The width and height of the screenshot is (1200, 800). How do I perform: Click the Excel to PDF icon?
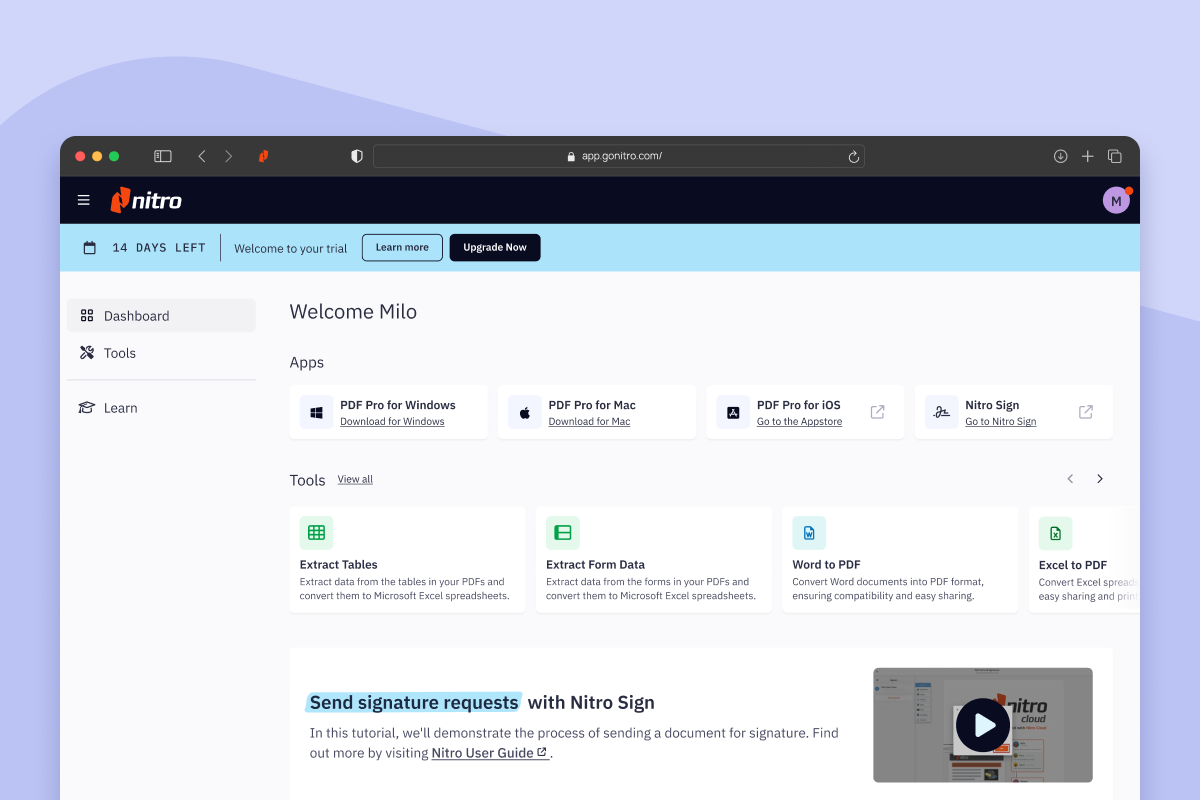(1055, 533)
